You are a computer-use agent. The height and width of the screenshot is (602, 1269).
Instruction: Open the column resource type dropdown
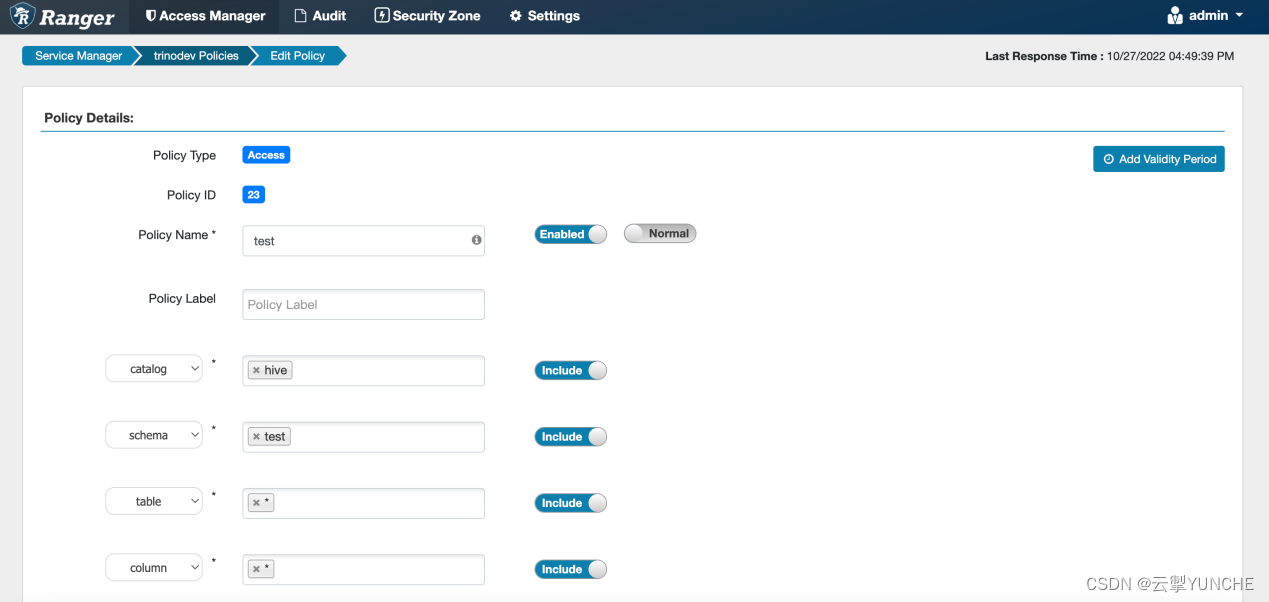[x=154, y=568]
